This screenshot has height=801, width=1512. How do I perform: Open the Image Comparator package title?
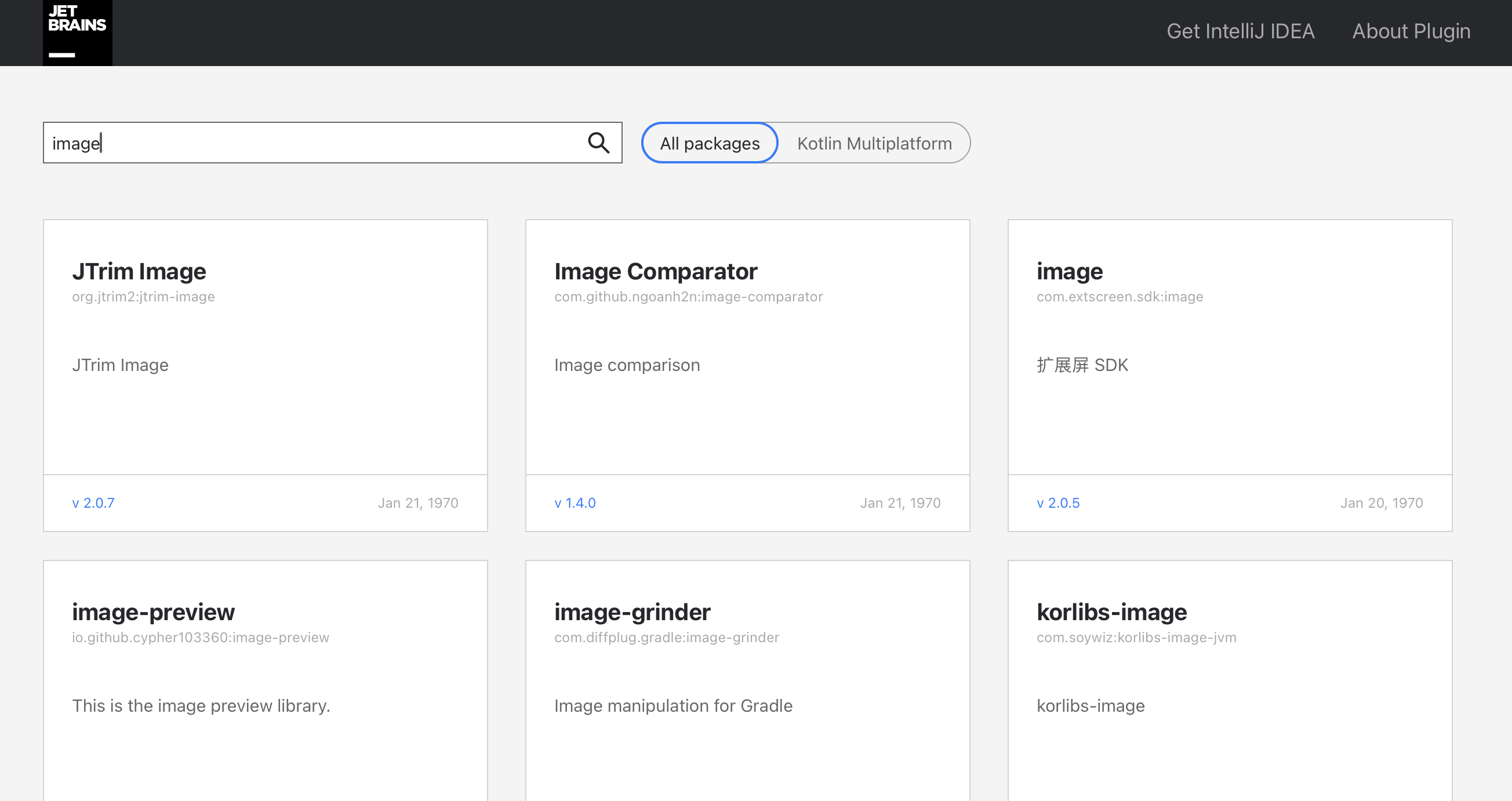click(x=656, y=271)
